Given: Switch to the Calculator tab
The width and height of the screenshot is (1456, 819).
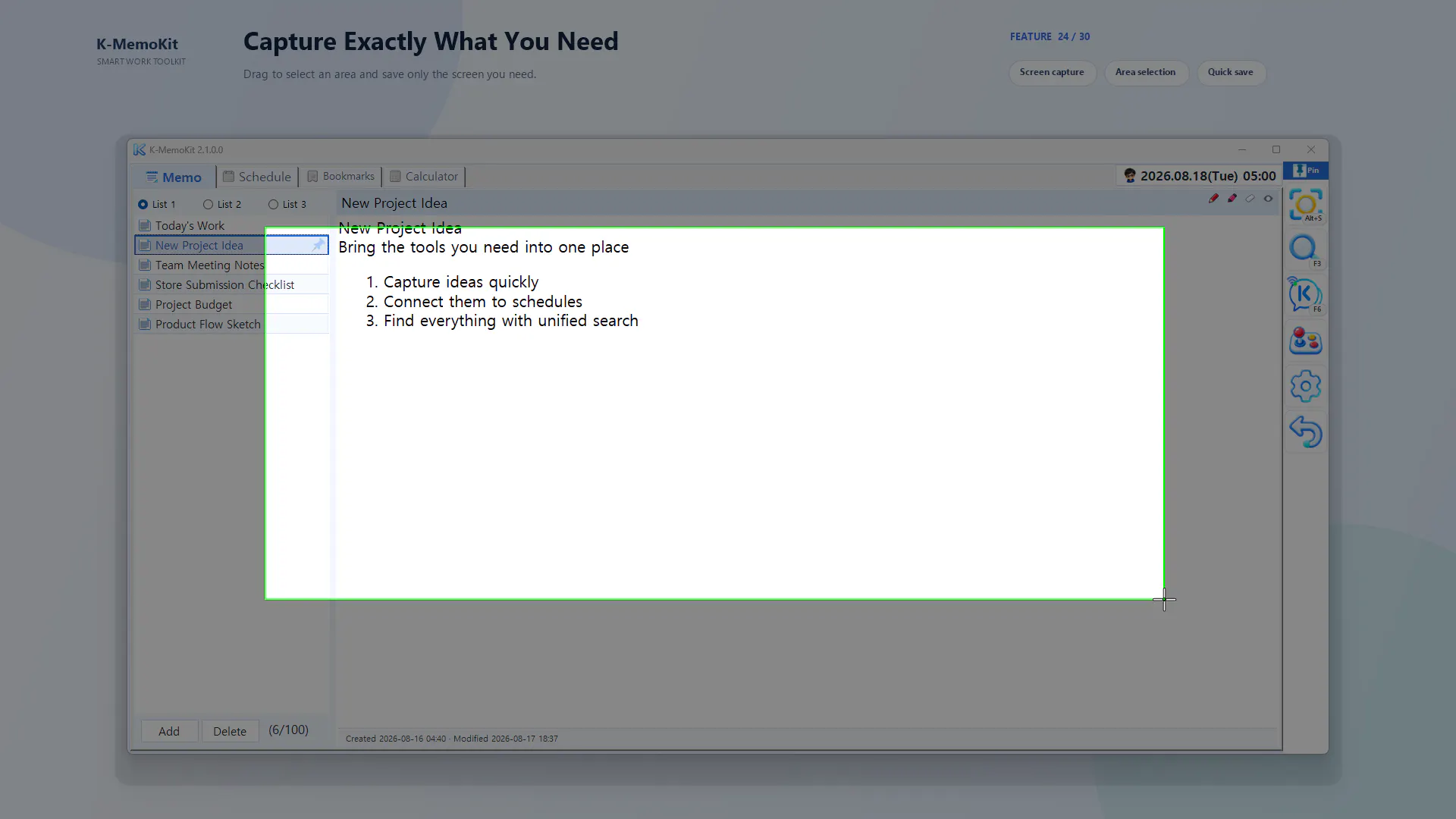Looking at the screenshot, I should point(424,177).
